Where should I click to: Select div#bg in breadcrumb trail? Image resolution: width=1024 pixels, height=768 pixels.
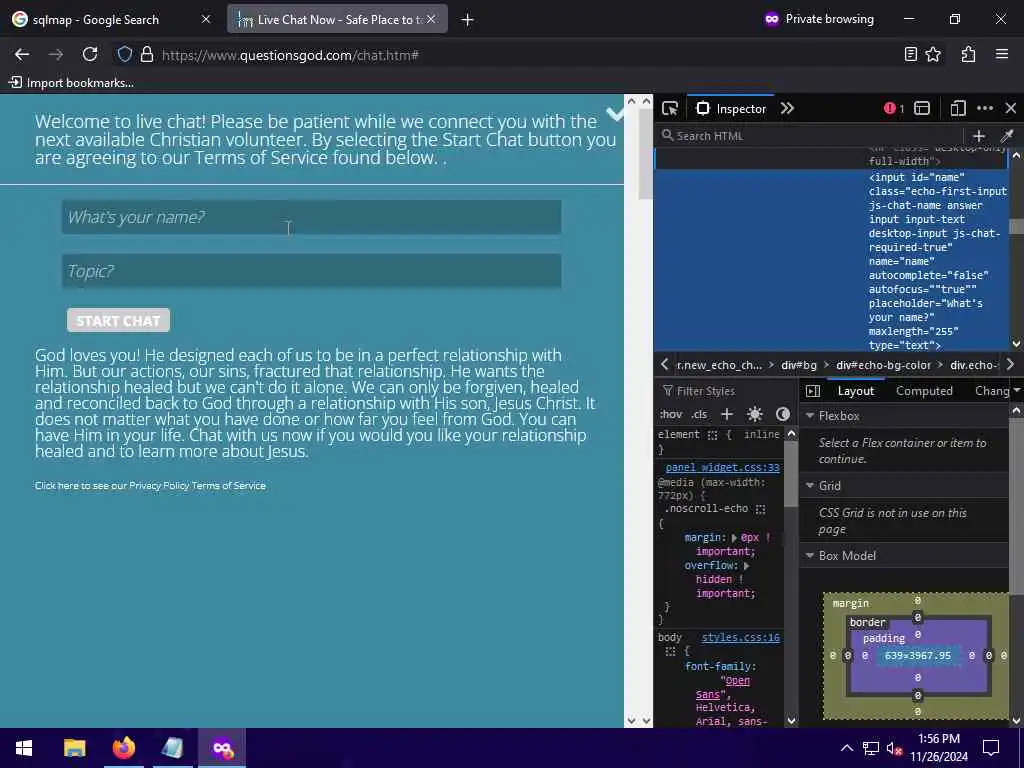(x=799, y=365)
